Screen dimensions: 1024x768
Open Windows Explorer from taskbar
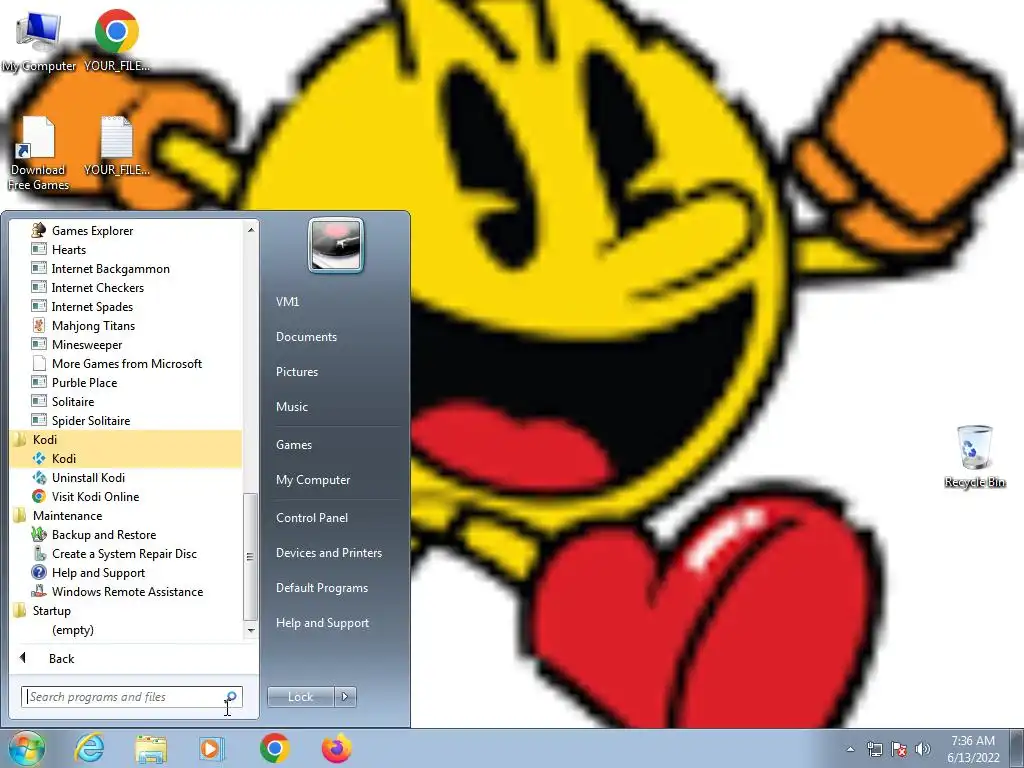tap(151, 748)
